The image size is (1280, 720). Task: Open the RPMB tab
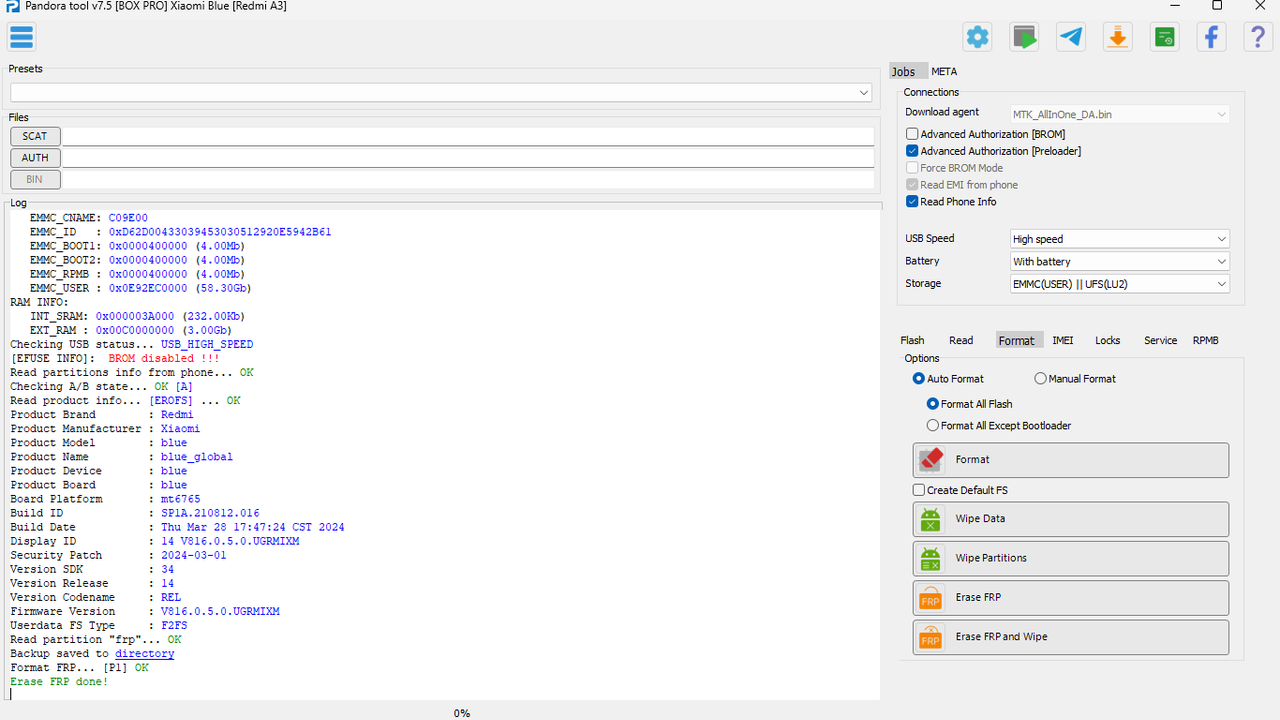click(1206, 341)
